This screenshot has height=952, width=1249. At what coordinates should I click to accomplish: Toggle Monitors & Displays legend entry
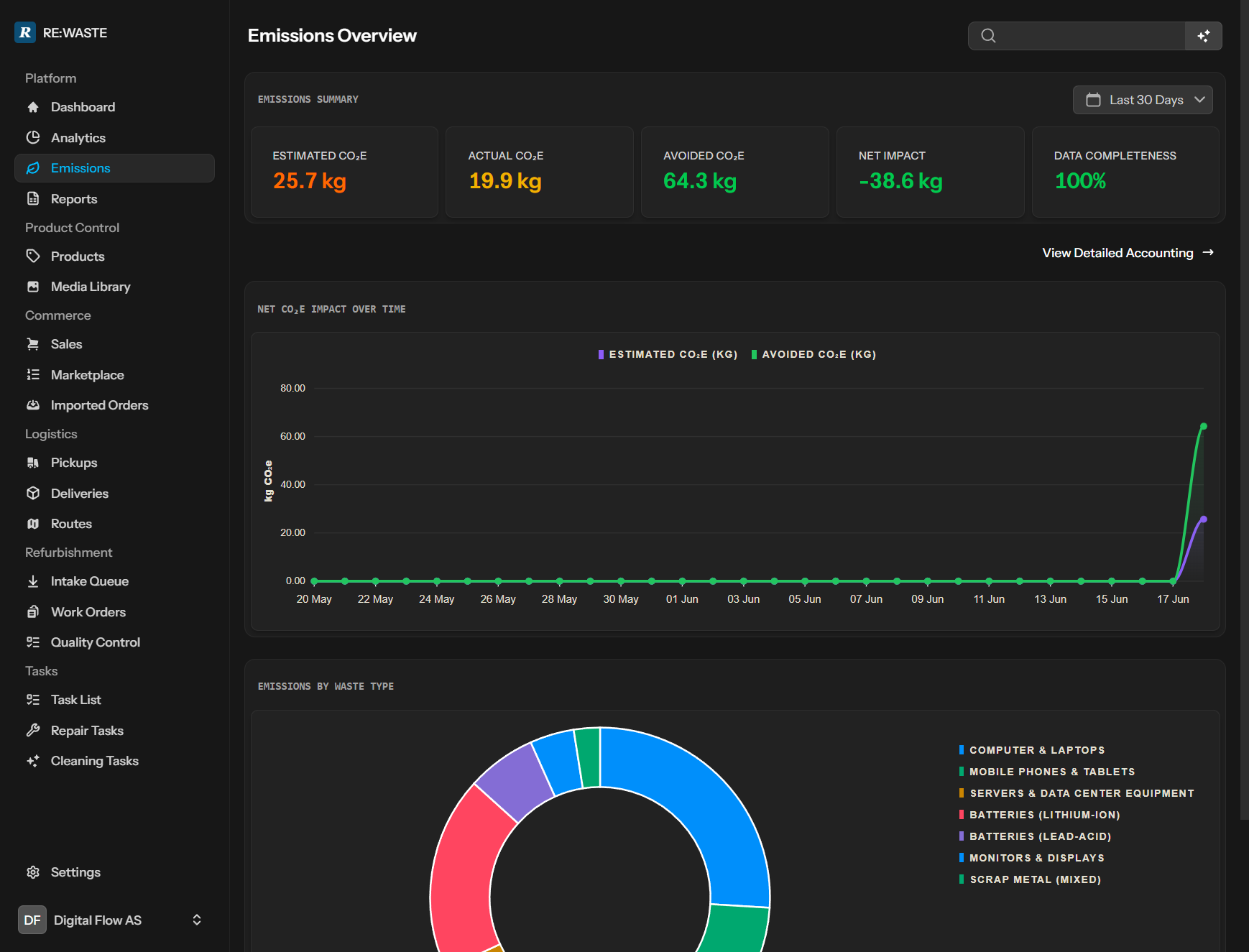tap(1032, 858)
